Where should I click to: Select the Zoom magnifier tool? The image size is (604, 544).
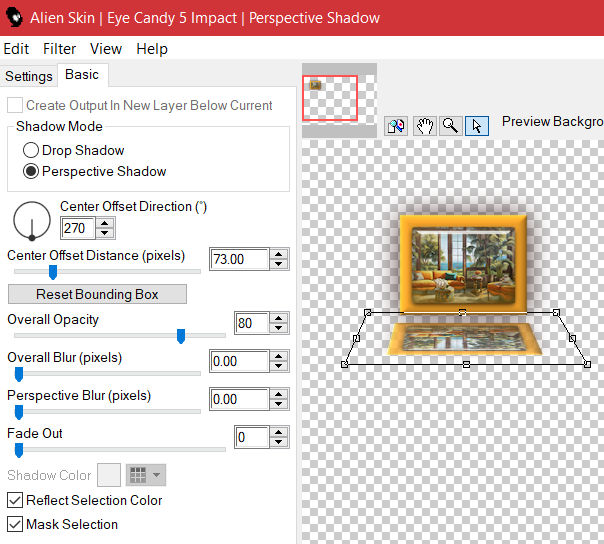pyautogui.click(x=450, y=126)
